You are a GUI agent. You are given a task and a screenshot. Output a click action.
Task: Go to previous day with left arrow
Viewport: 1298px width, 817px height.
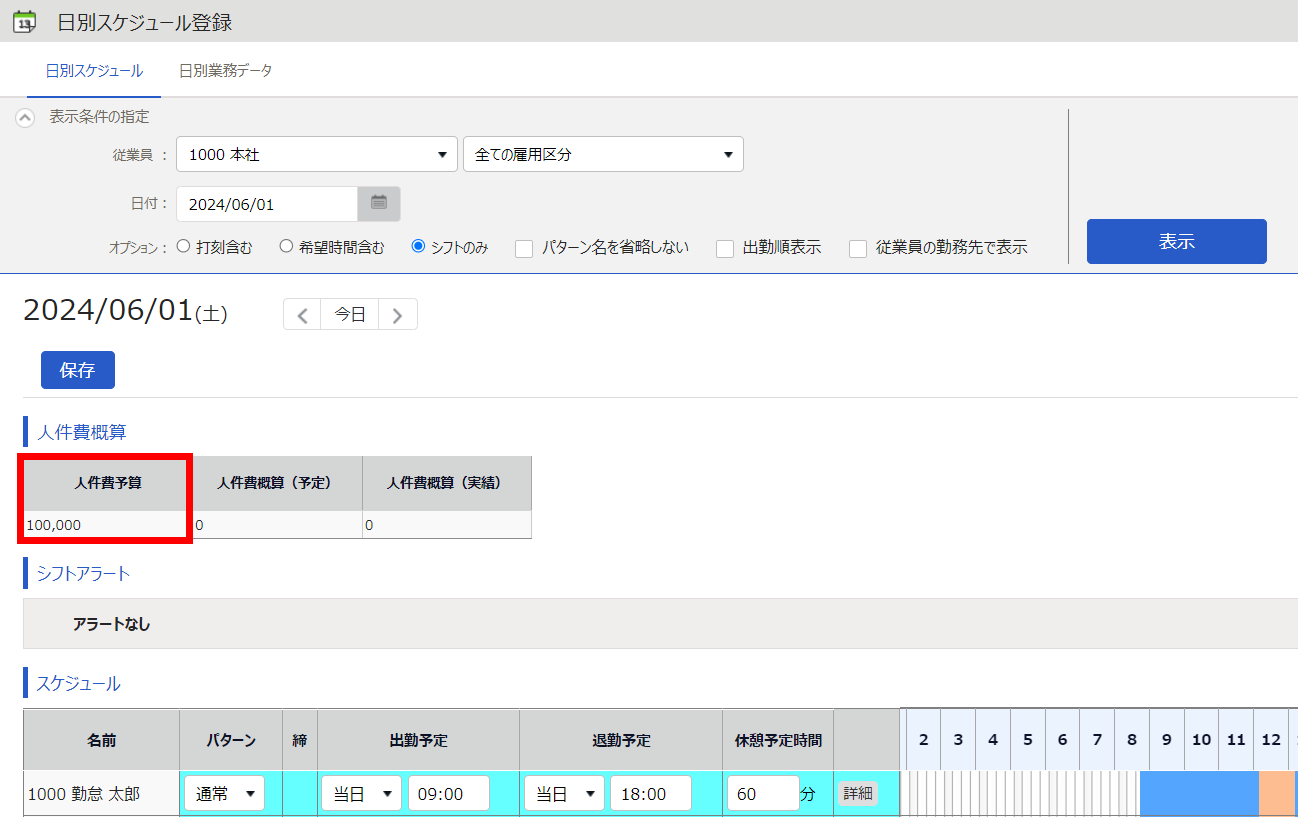coord(302,314)
